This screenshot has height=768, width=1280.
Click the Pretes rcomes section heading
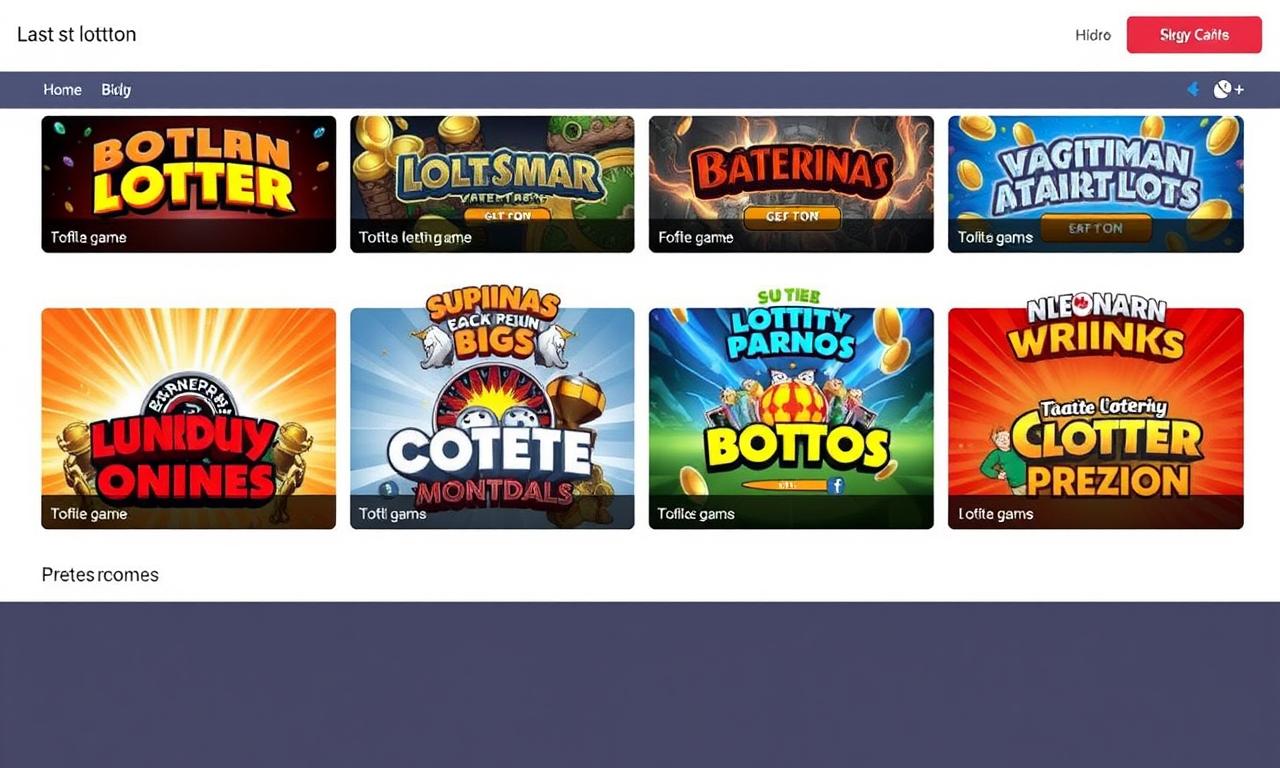(x=100, y=575)
